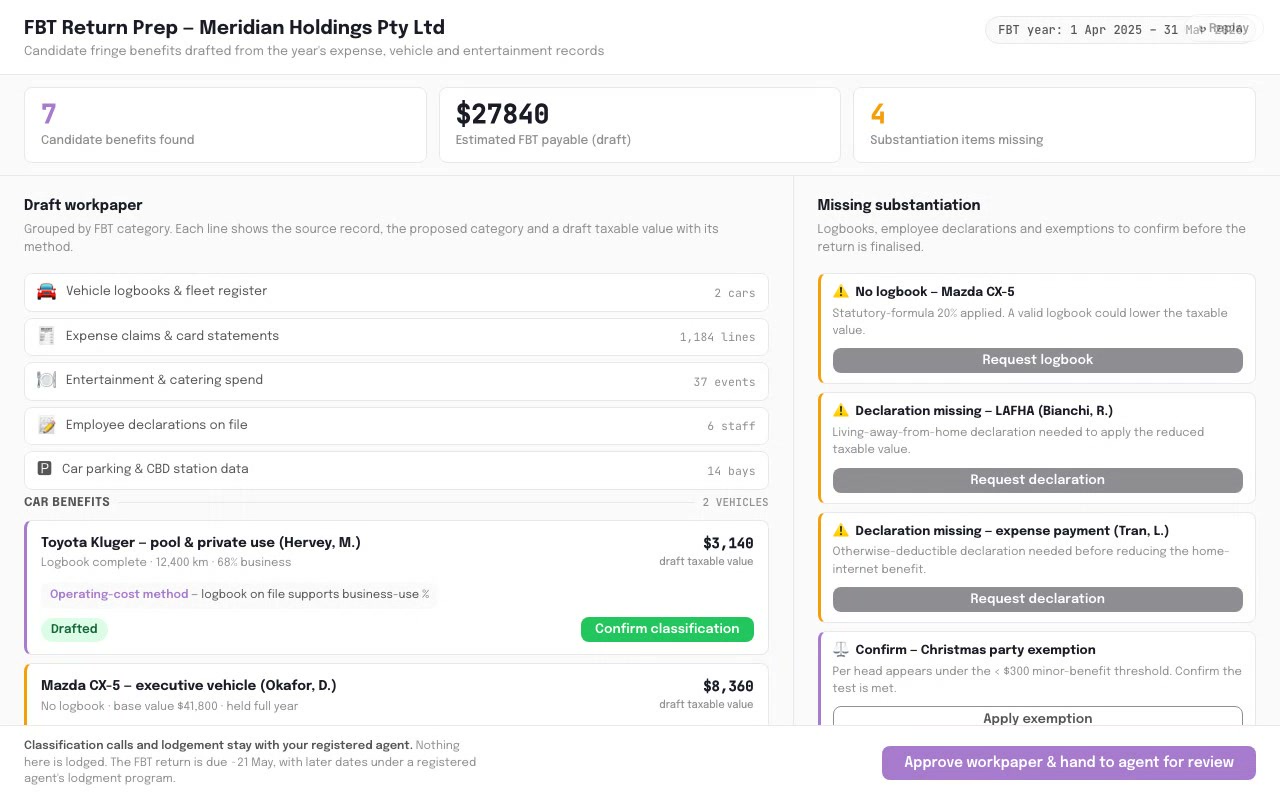Click No logbook – Mazda CX-5 title
The image size is (1280, 800).
[x=935, y=292]
